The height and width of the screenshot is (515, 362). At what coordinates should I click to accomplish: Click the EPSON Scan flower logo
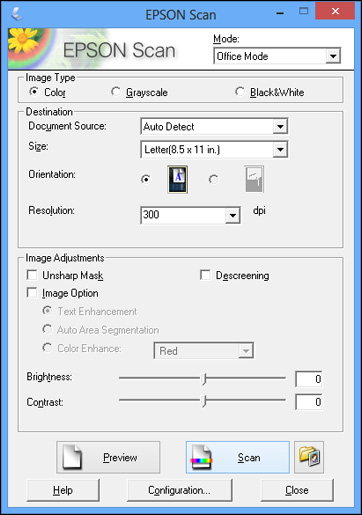click(x=29, y=49)
